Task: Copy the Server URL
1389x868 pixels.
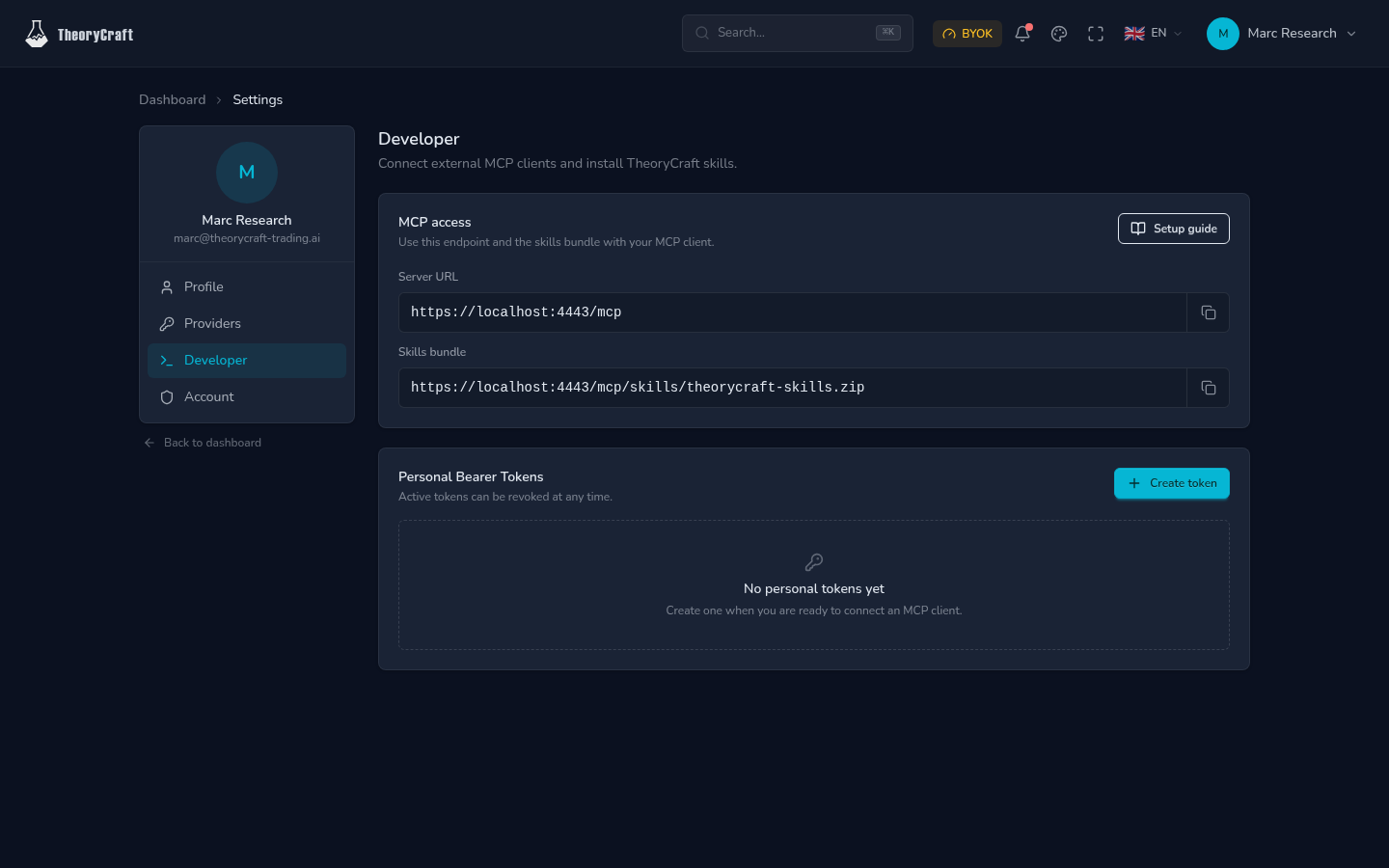Action: click(x=1208, y=312)
